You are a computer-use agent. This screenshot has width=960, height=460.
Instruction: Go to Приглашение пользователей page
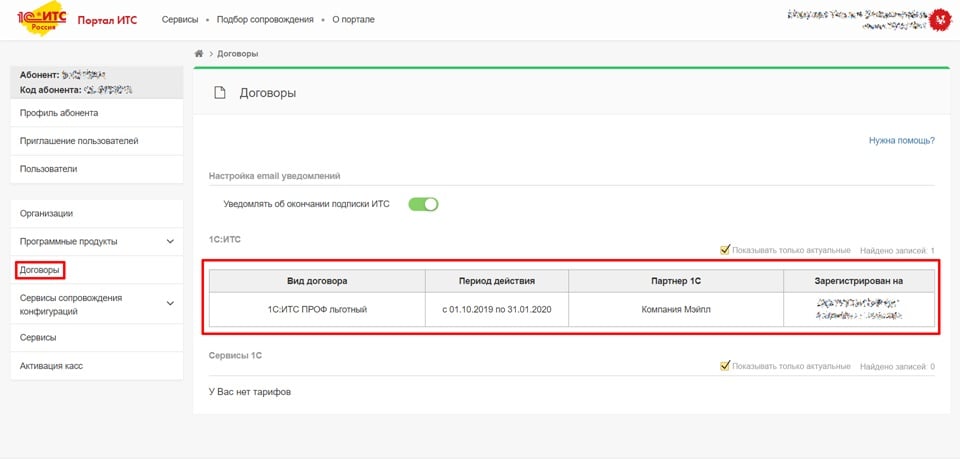tap(79, 141)
